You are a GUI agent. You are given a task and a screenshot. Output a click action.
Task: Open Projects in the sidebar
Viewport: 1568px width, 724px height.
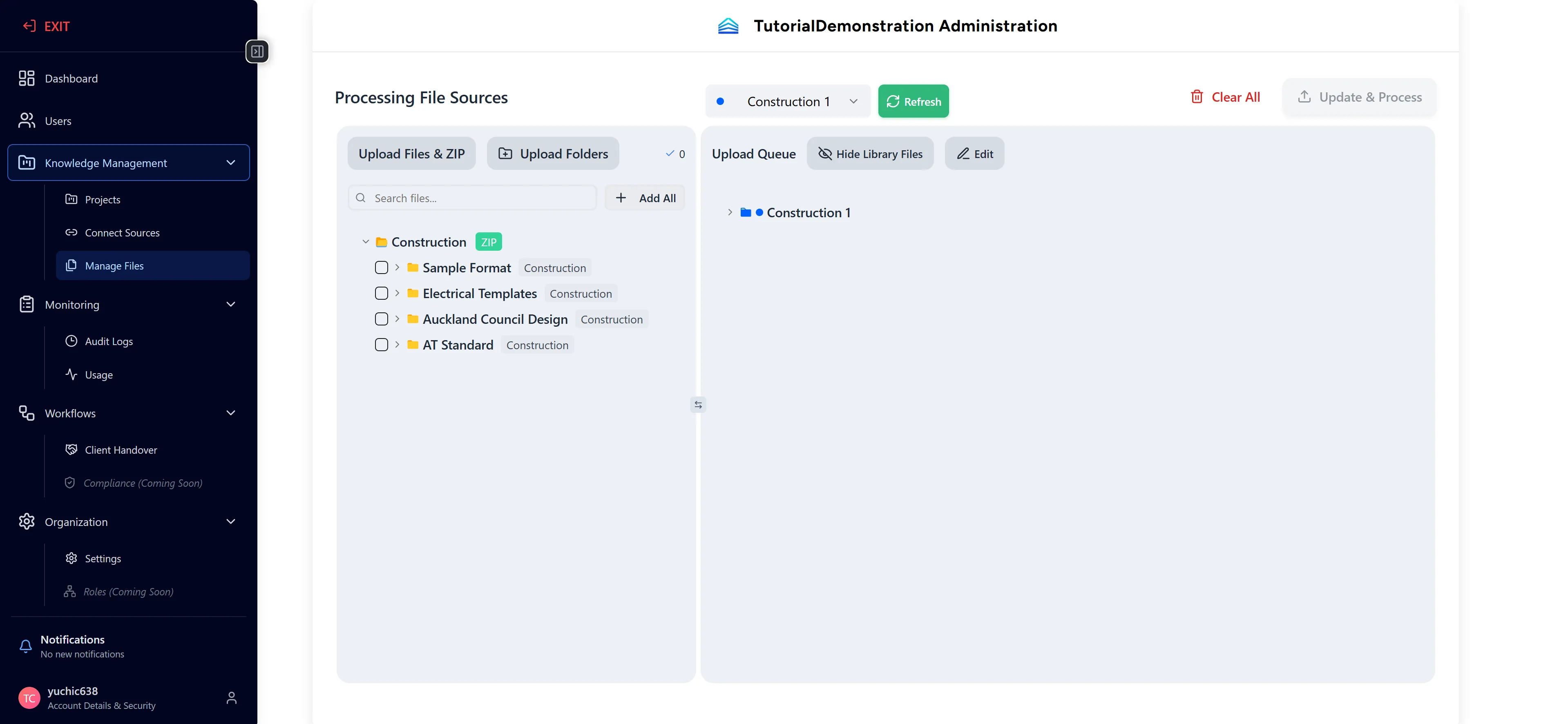[152, 200]
